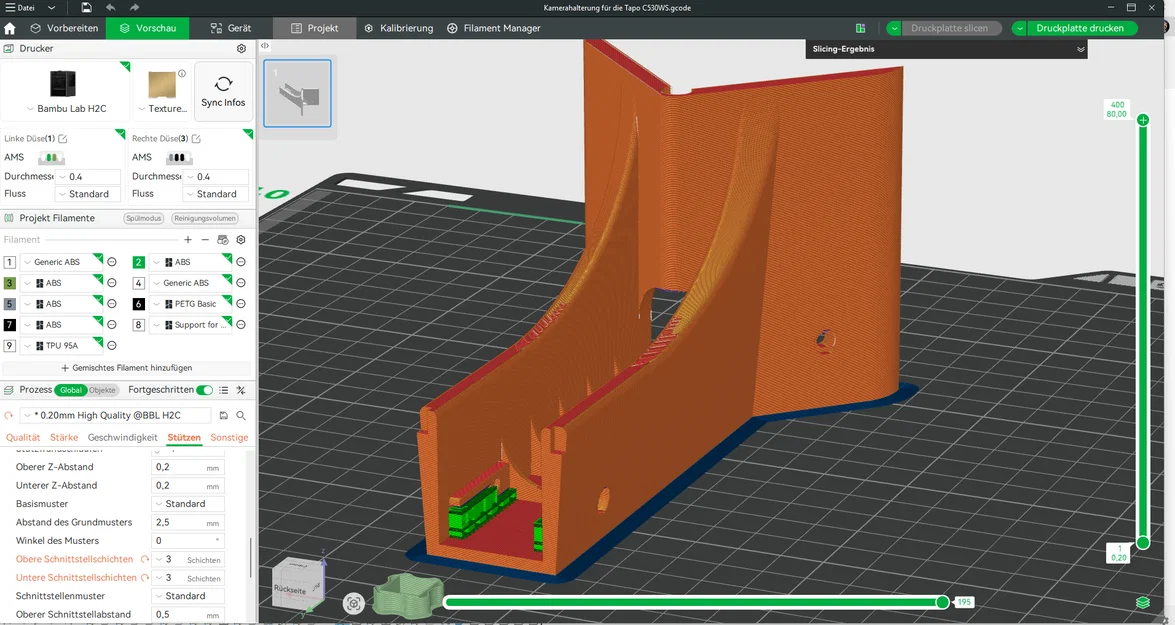Click the horizontal move slider handle at 195

point(943,602)
